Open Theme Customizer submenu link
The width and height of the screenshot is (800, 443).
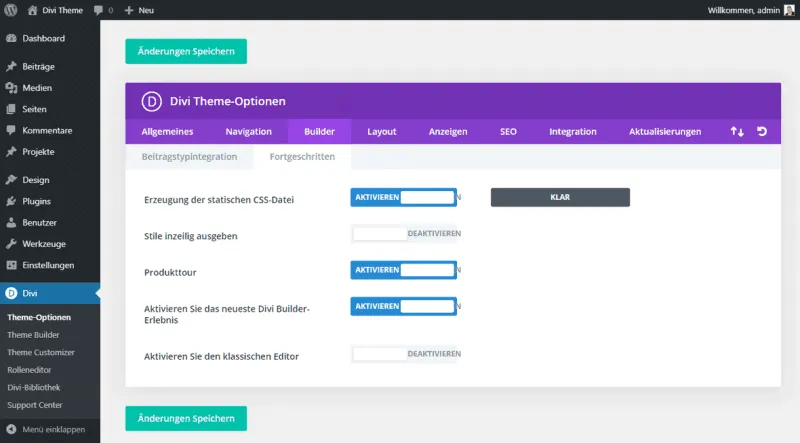[41, 352]
